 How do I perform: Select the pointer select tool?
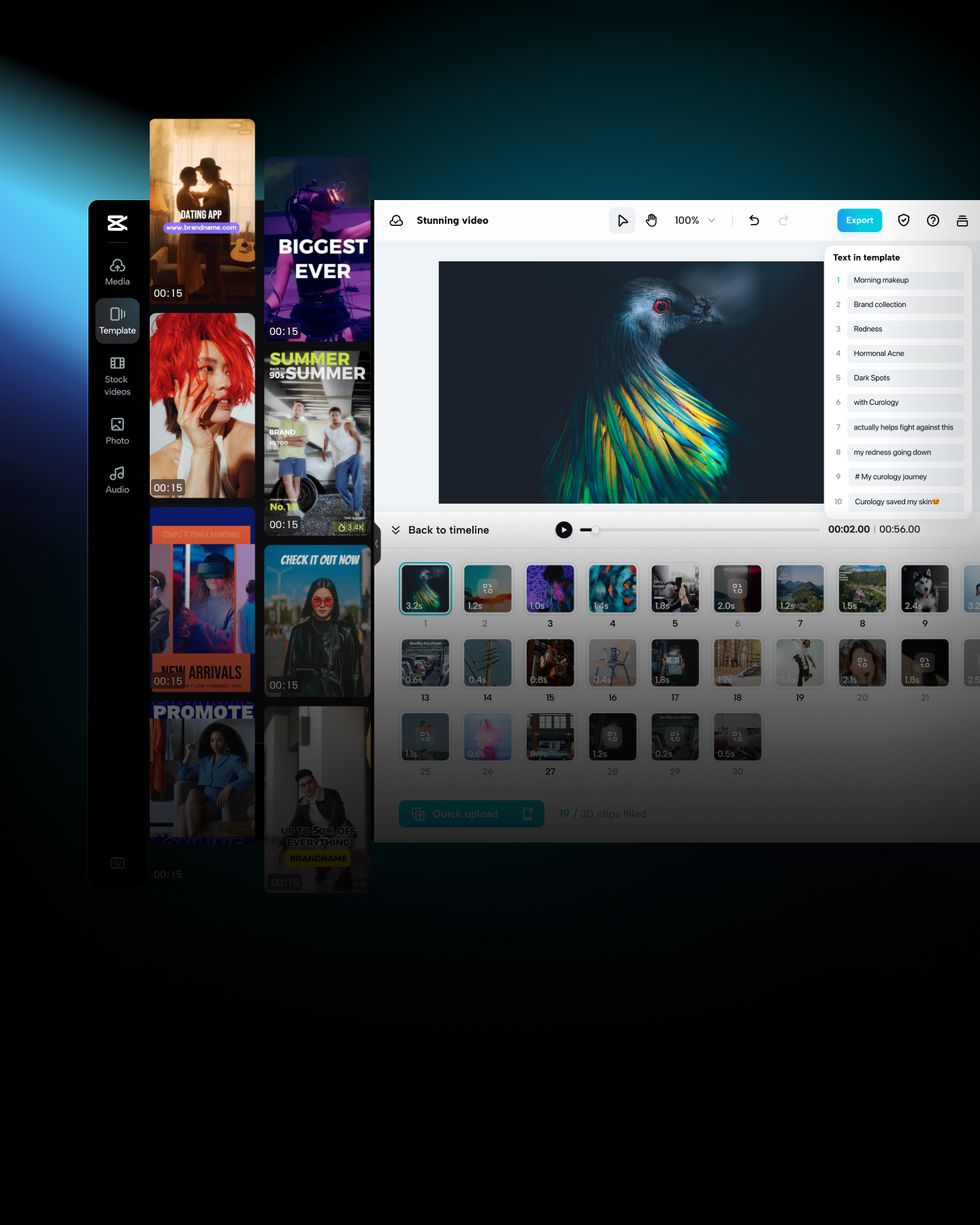pyautogui.click(x=622, y=220)
